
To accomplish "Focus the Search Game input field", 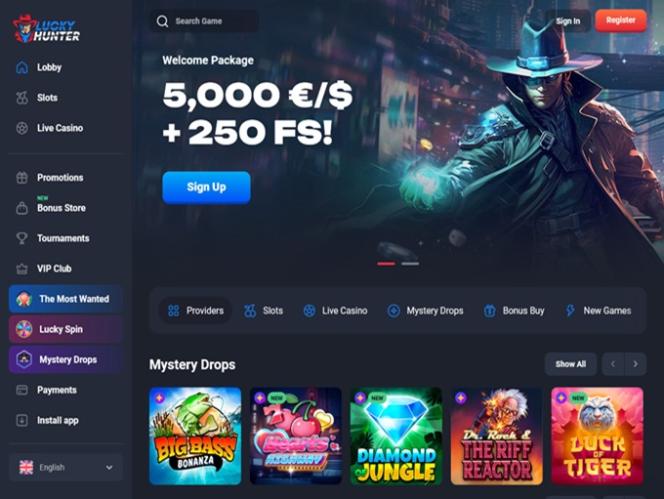I will [x=205, y=21].
